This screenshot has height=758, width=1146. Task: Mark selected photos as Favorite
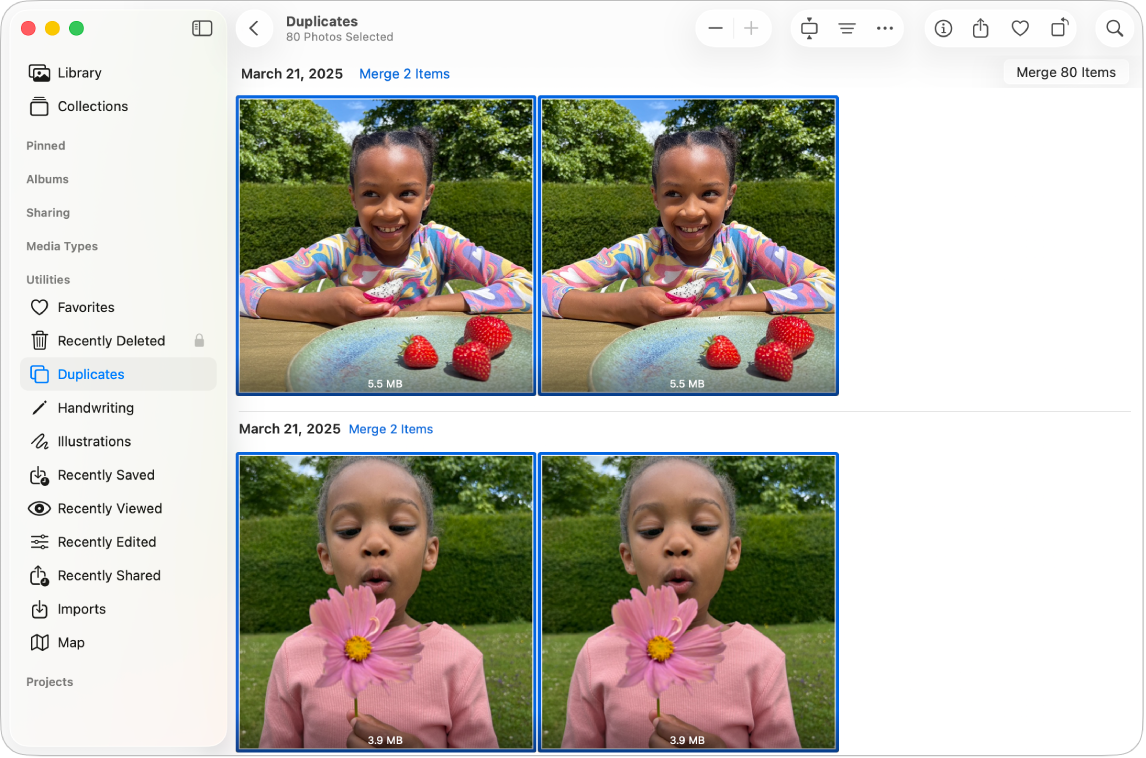coord(1020,28)
